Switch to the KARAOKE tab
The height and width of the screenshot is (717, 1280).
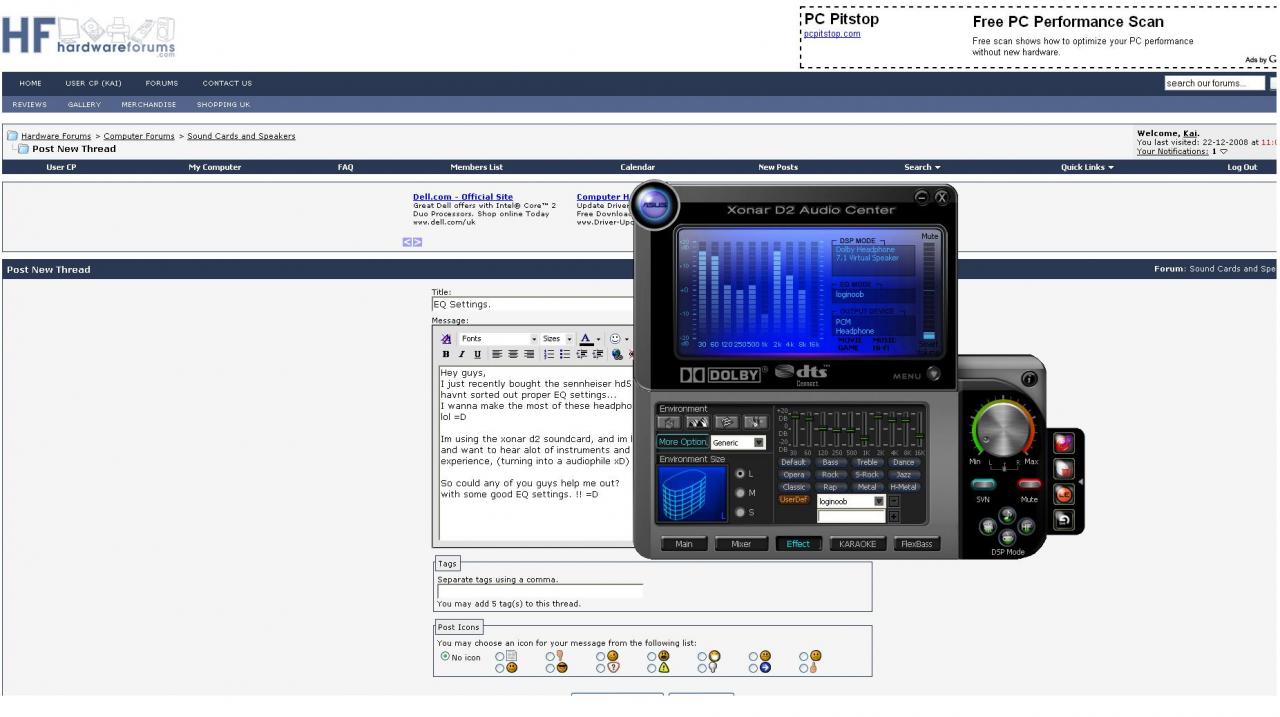857,544
